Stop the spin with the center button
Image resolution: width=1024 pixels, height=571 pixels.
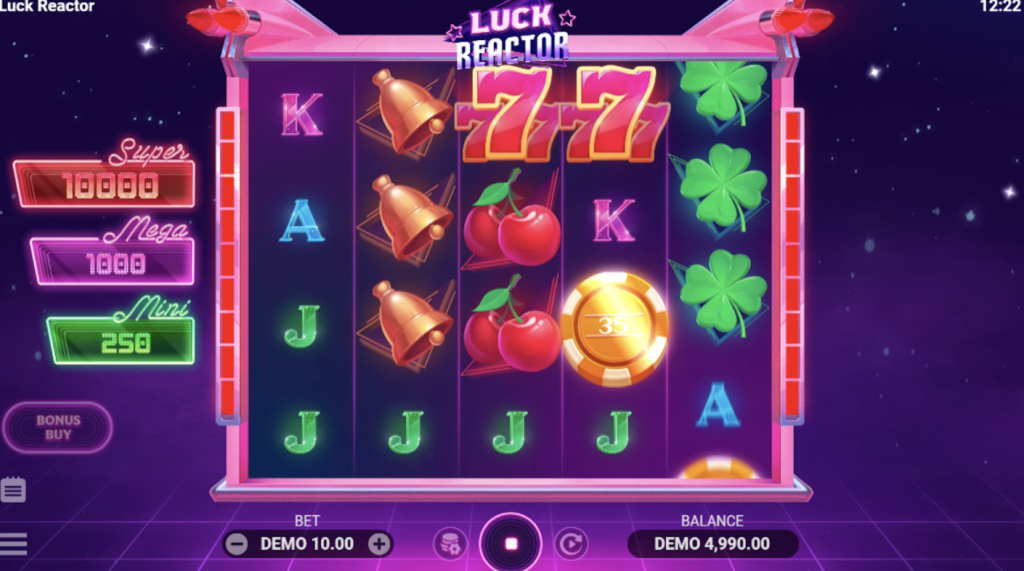(x=511, y=544)
